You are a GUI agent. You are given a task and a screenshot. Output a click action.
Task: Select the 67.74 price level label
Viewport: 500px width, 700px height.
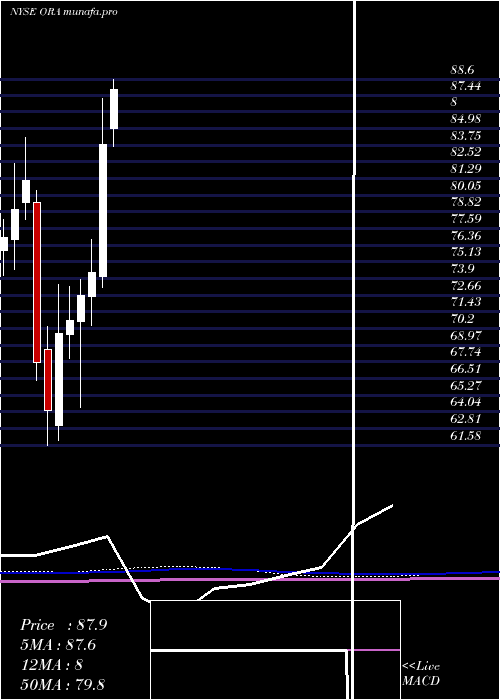click(x=466, y=352)
